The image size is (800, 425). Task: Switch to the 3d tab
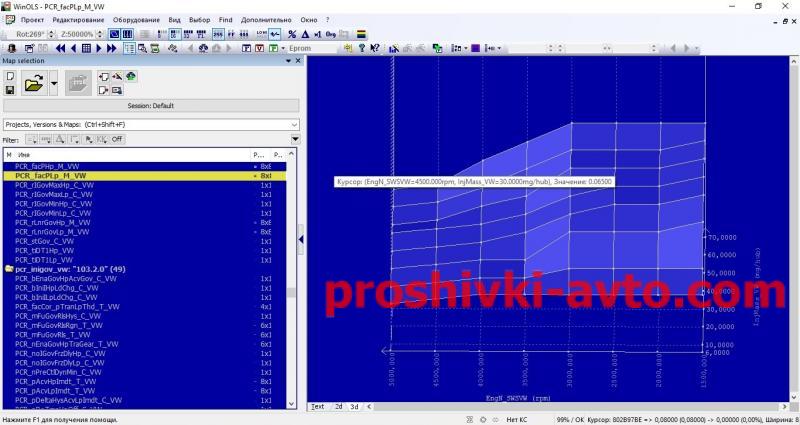click(354, 407)
